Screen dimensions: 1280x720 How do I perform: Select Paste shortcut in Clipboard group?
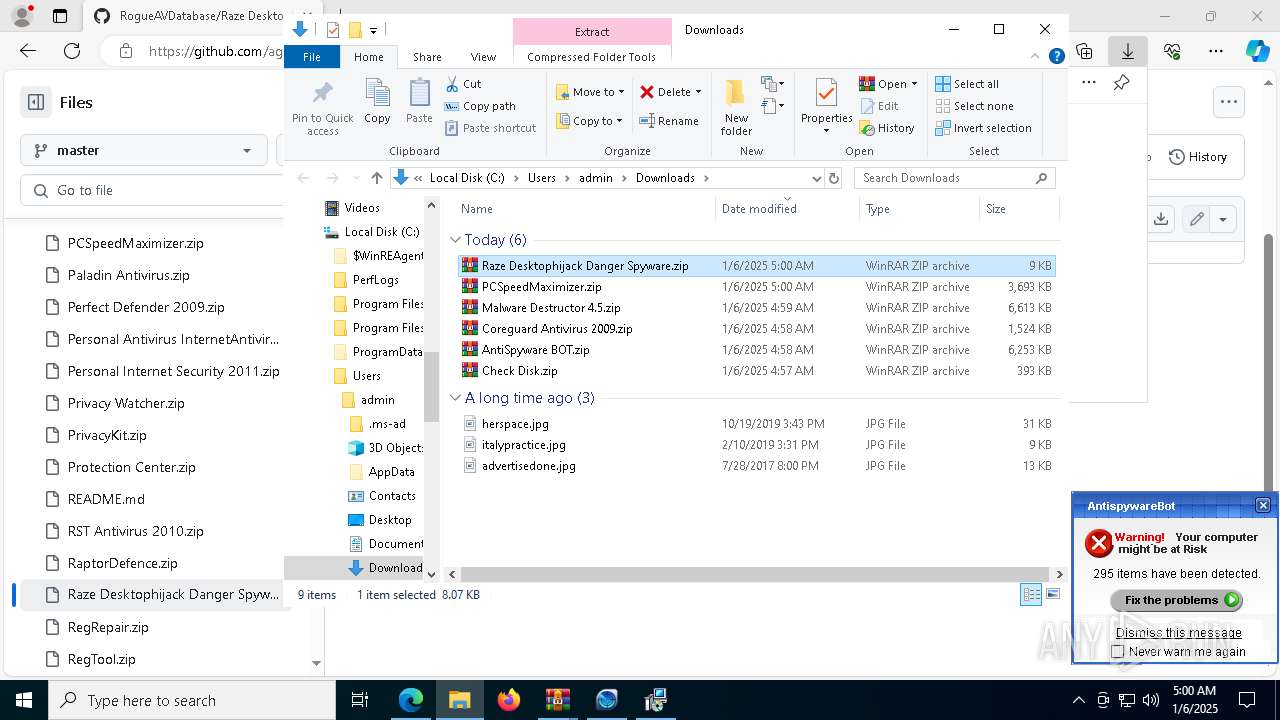(x=490, y=128)
